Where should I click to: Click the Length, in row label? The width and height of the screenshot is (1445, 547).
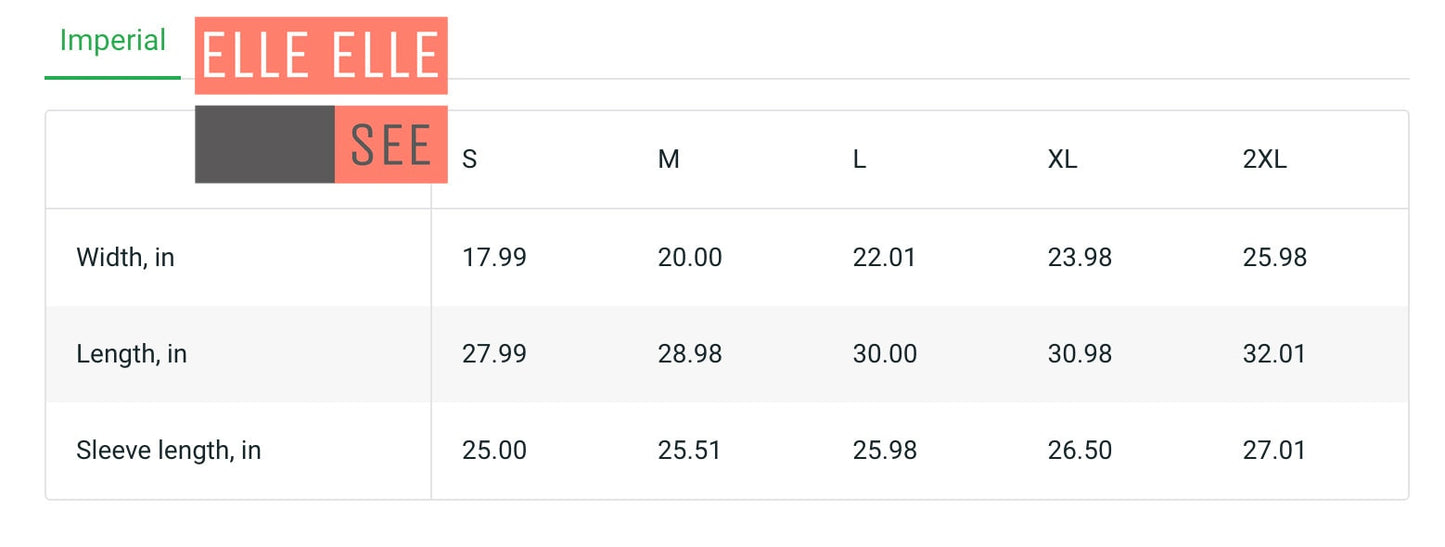point(131,354)
